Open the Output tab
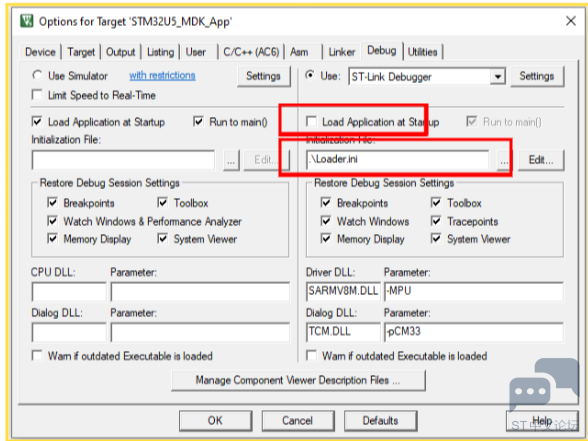Image resolution: width=588 pixels, height=441 pixels. [120, 52]
